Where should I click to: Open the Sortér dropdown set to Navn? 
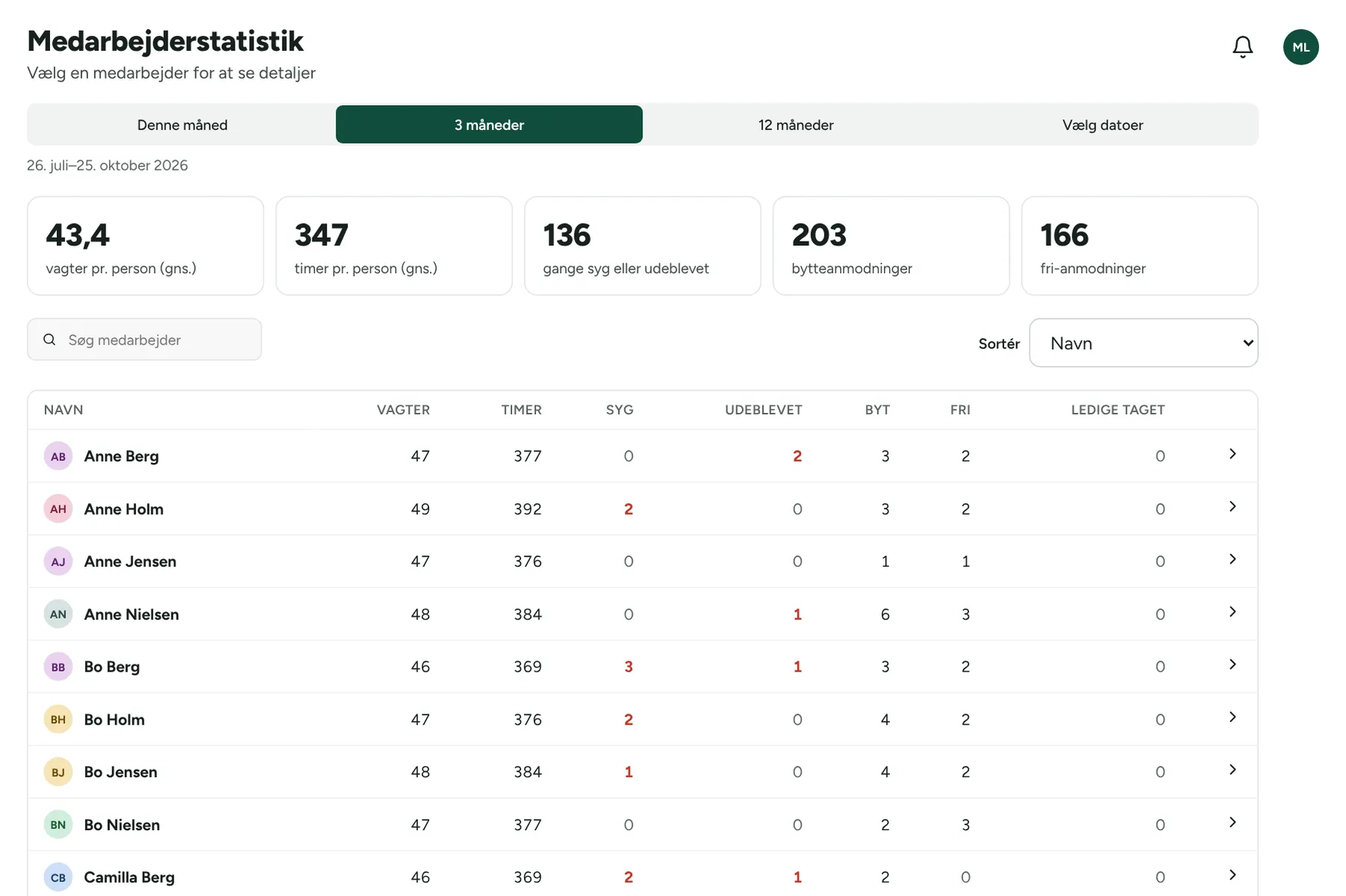point(1143,343)
